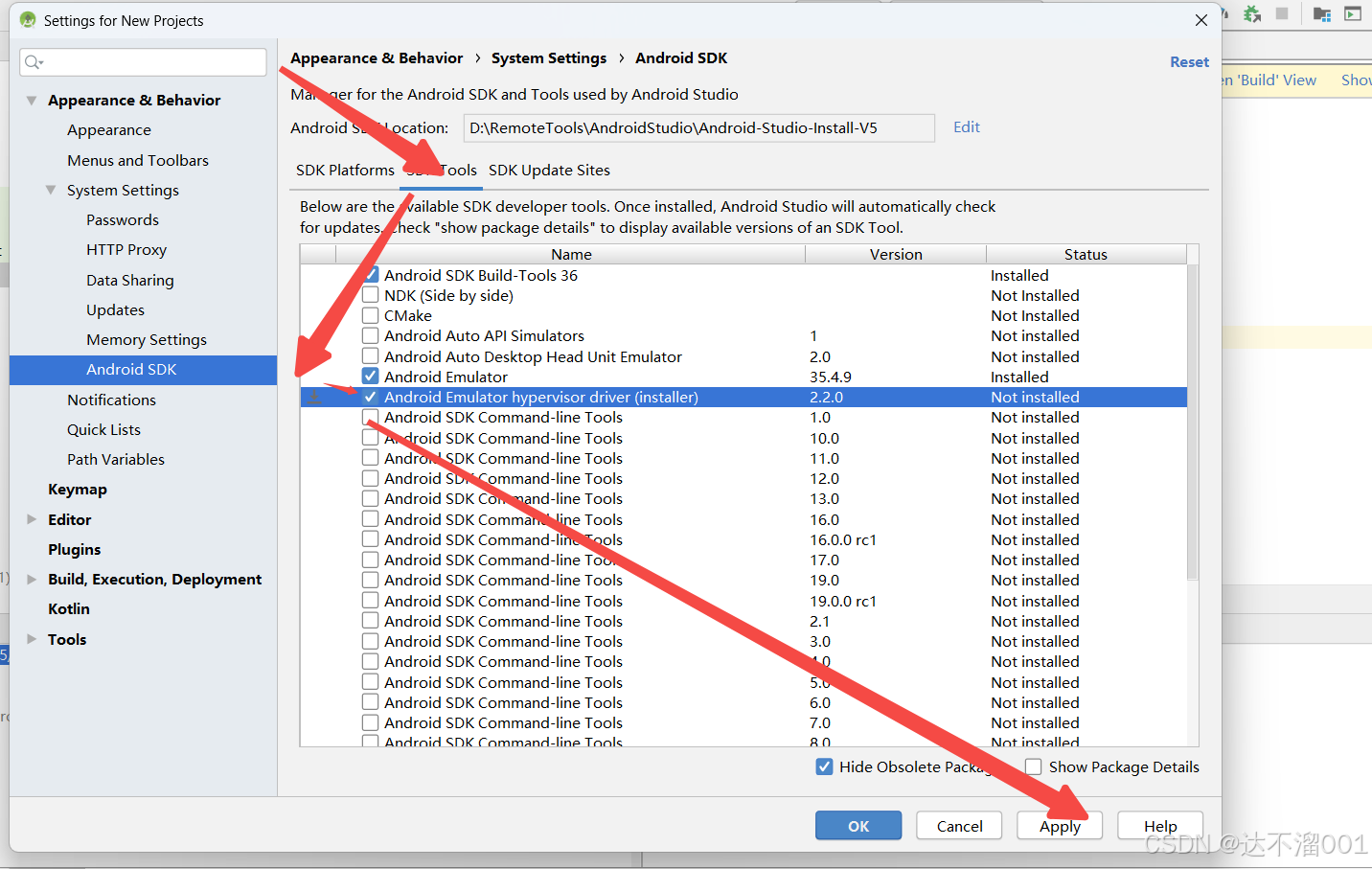Open Notifications settings
The width and height of the screenshot is (1372, 869).
point(111,400)
